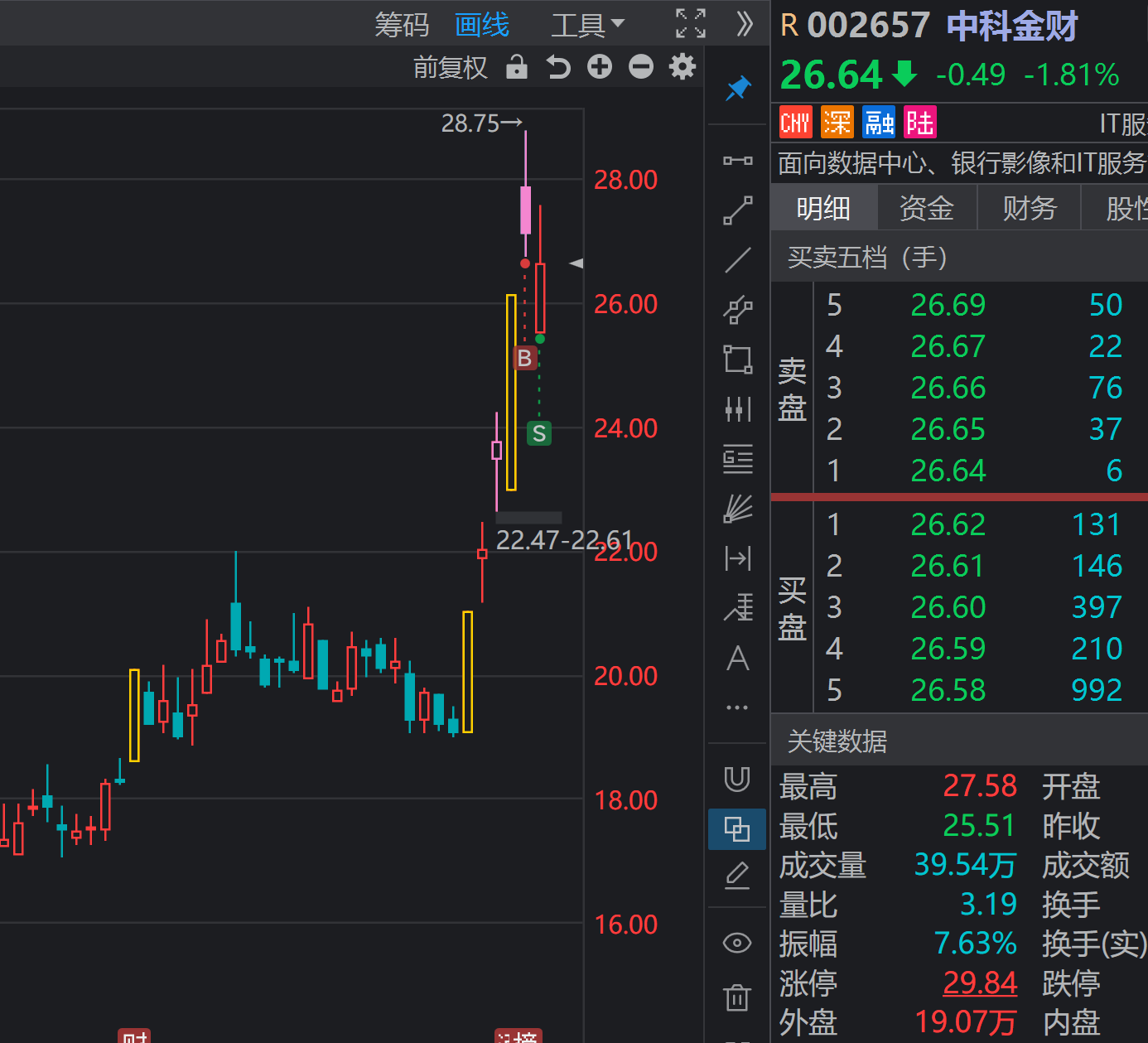Click the CNY currency badge
Image resolution: width=1148 pixels, height=1043 pixels.
795,123
